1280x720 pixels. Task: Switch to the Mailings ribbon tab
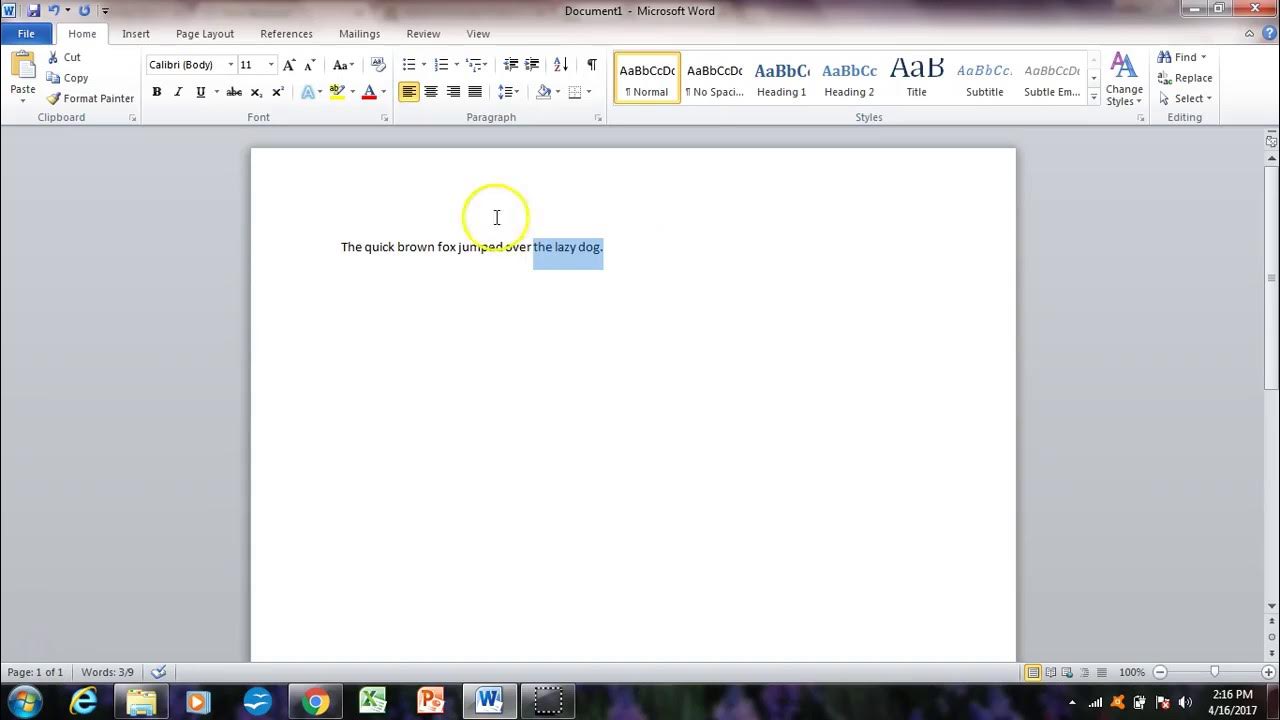click(x=359, y=33)
